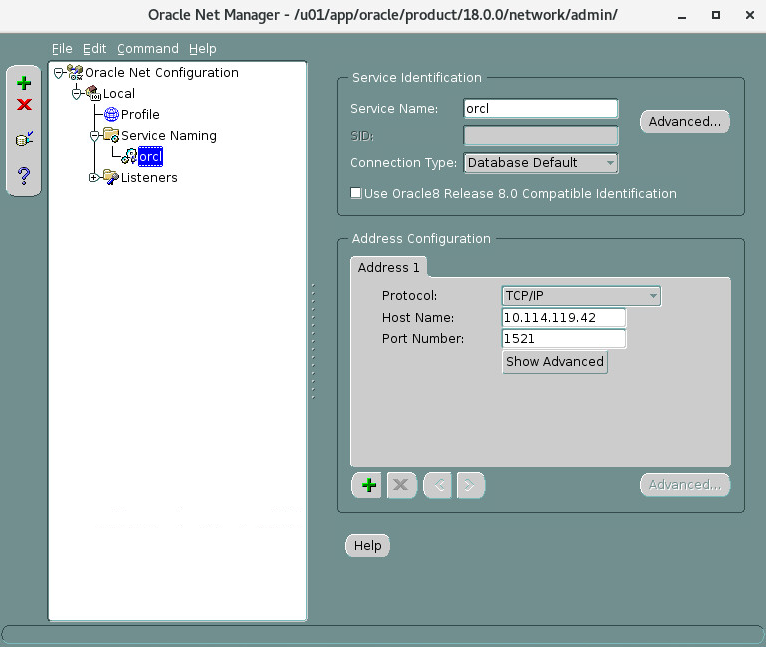
Task: Add a new address with green plus button
Action: (368, 485)
